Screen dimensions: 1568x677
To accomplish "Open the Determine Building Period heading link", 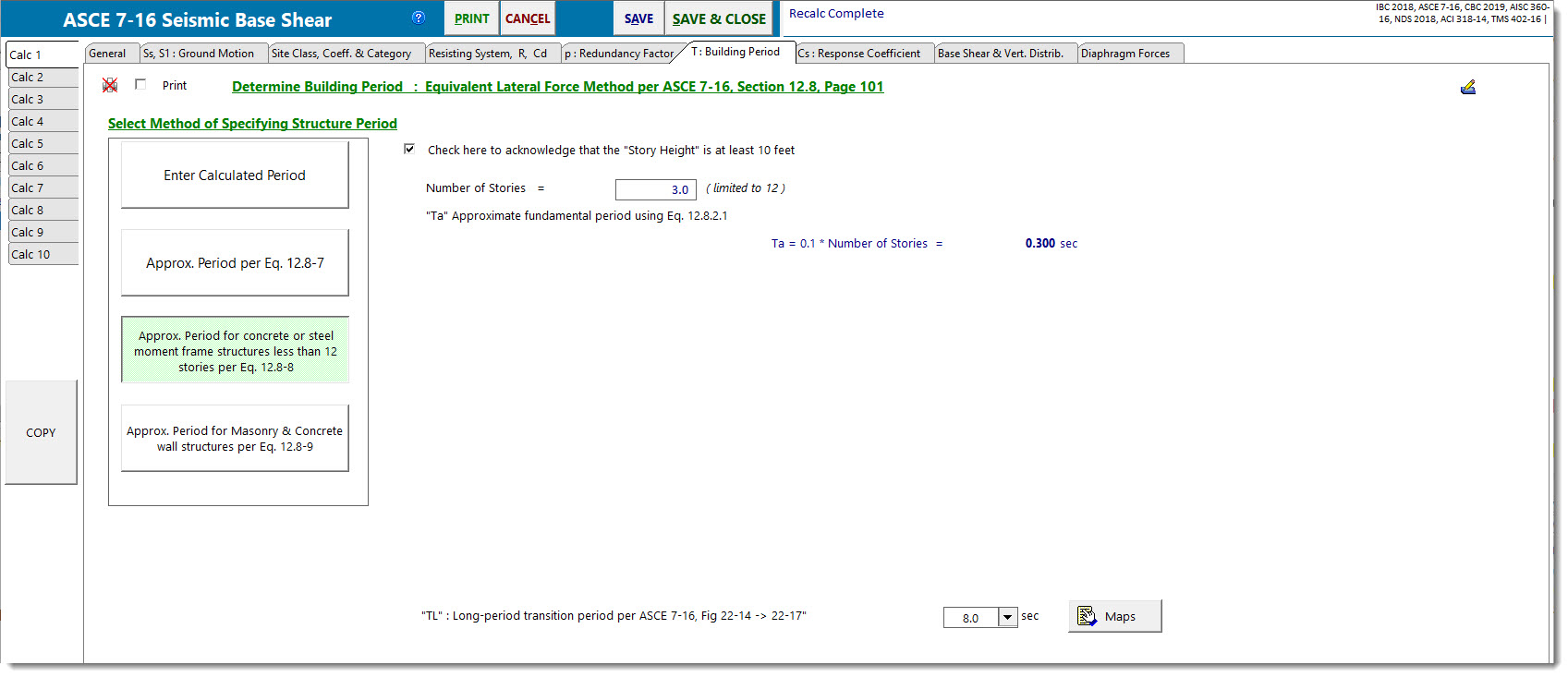I will [x=557, y=87].
